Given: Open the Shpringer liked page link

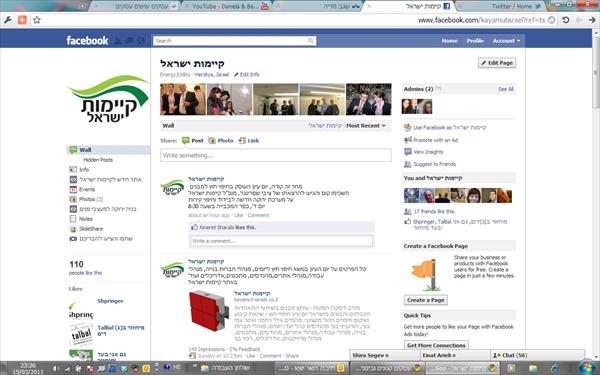Looking at the screenshot, I should pos(110,301).
